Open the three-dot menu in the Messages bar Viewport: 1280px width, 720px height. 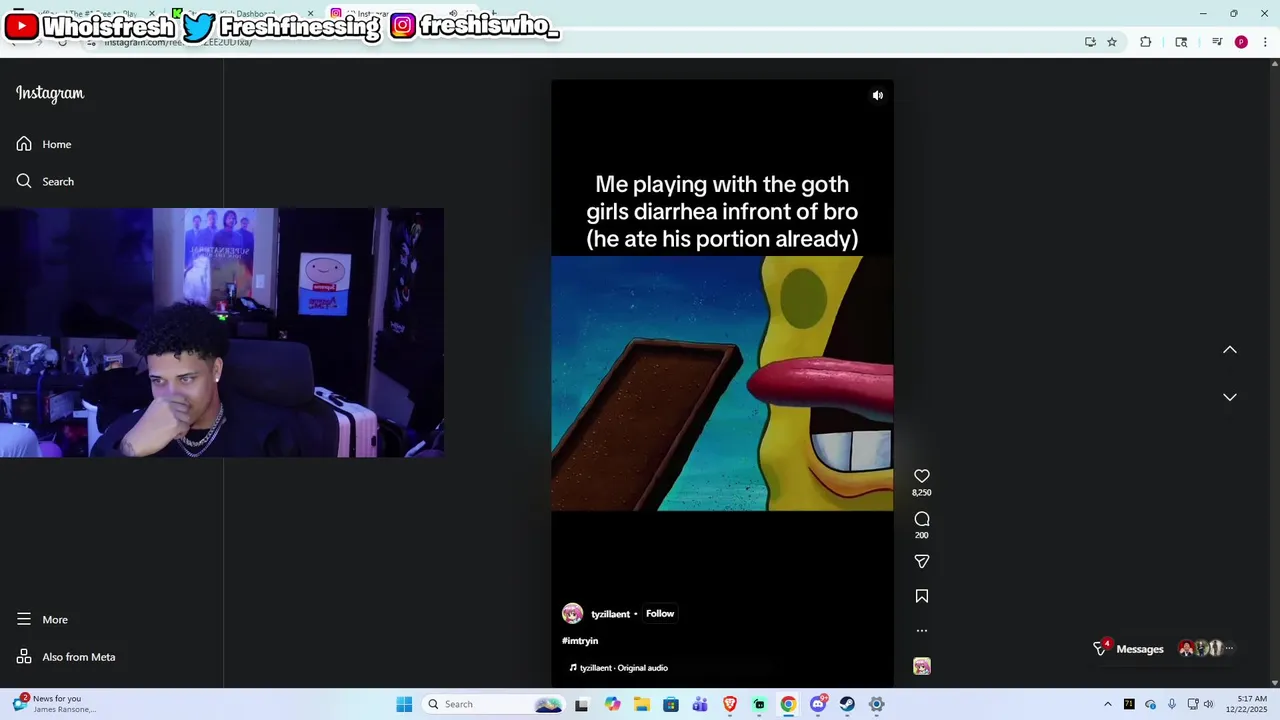pyautogui.click(x=1229, y=649)
